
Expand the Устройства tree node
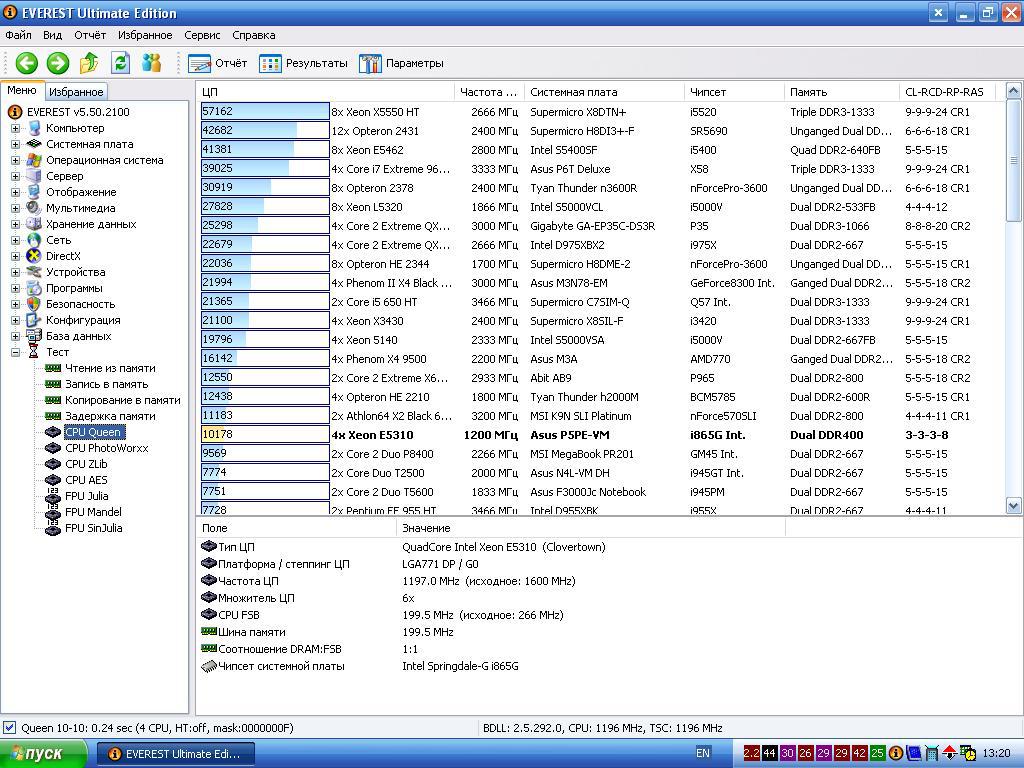16,272
